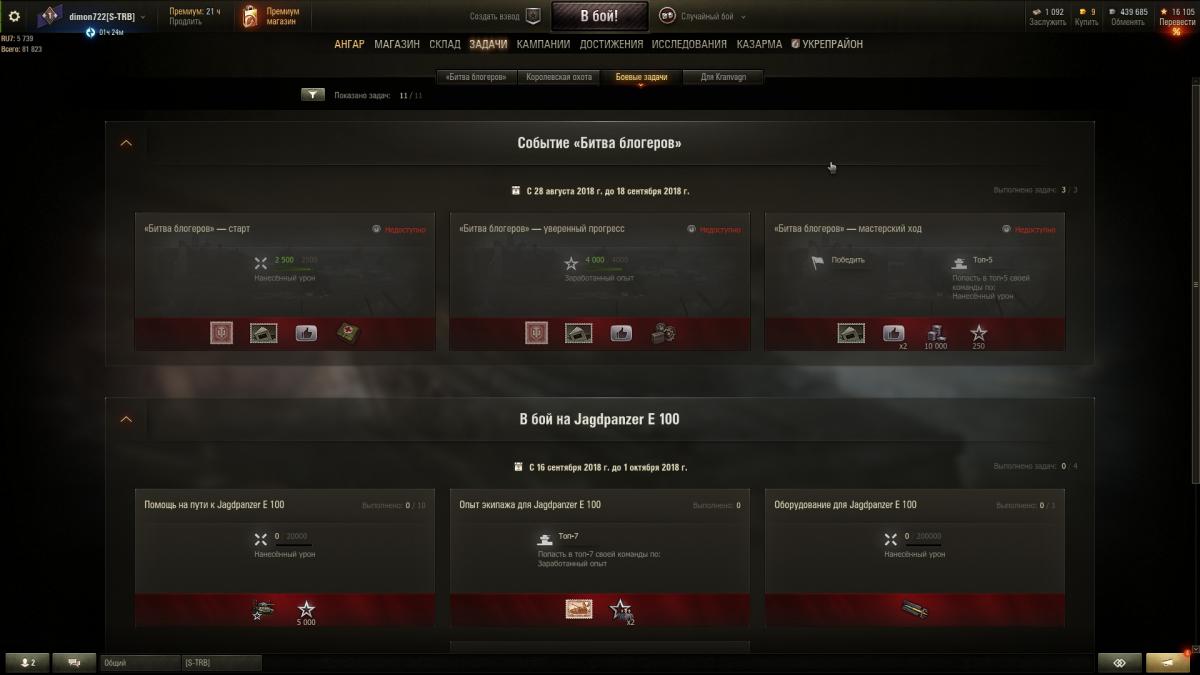
Task: Open the Общий chat channel tab
Action: 139,662
